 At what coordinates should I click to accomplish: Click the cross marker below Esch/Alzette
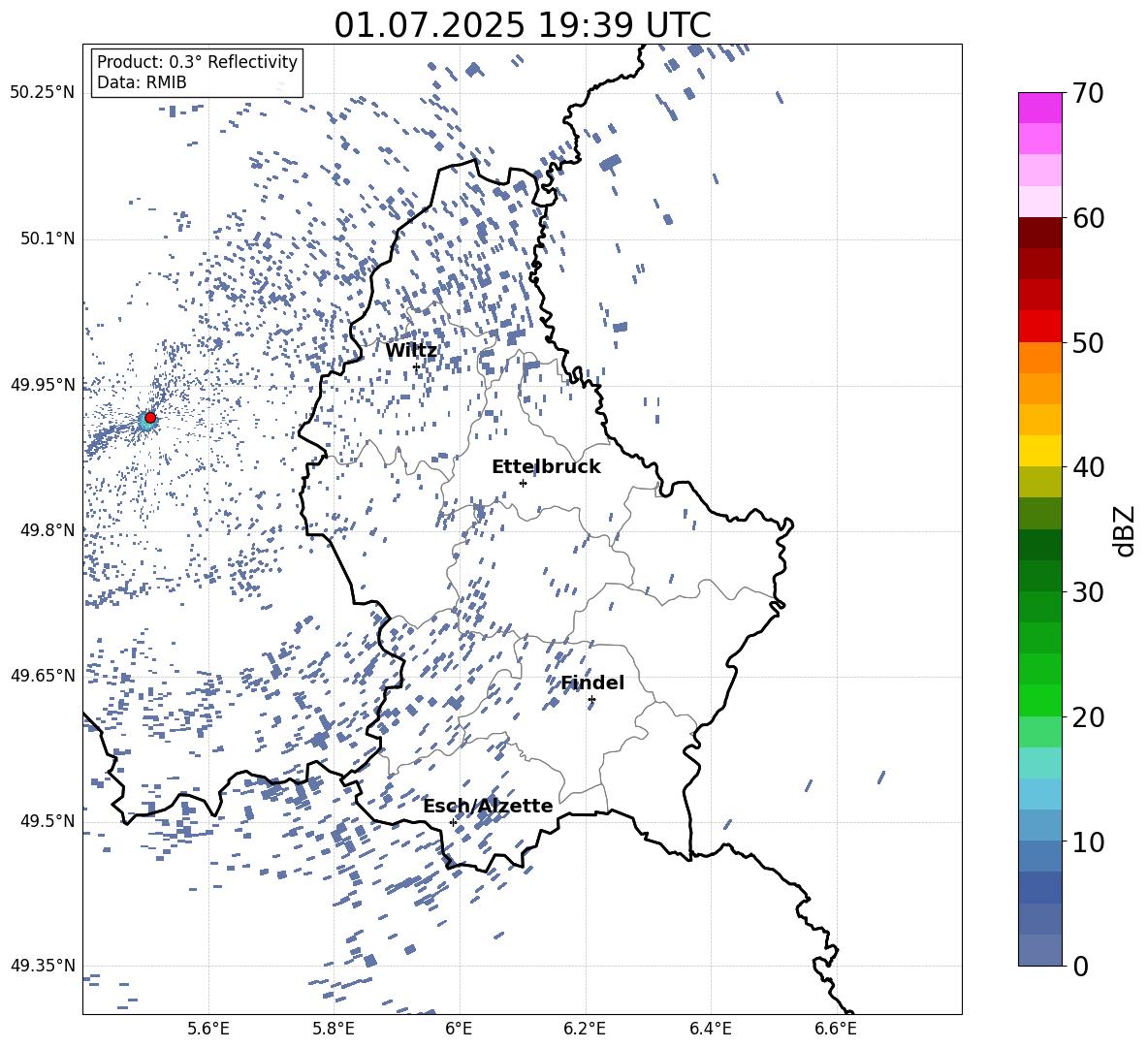pyautogui.click(x=453, y=822)
